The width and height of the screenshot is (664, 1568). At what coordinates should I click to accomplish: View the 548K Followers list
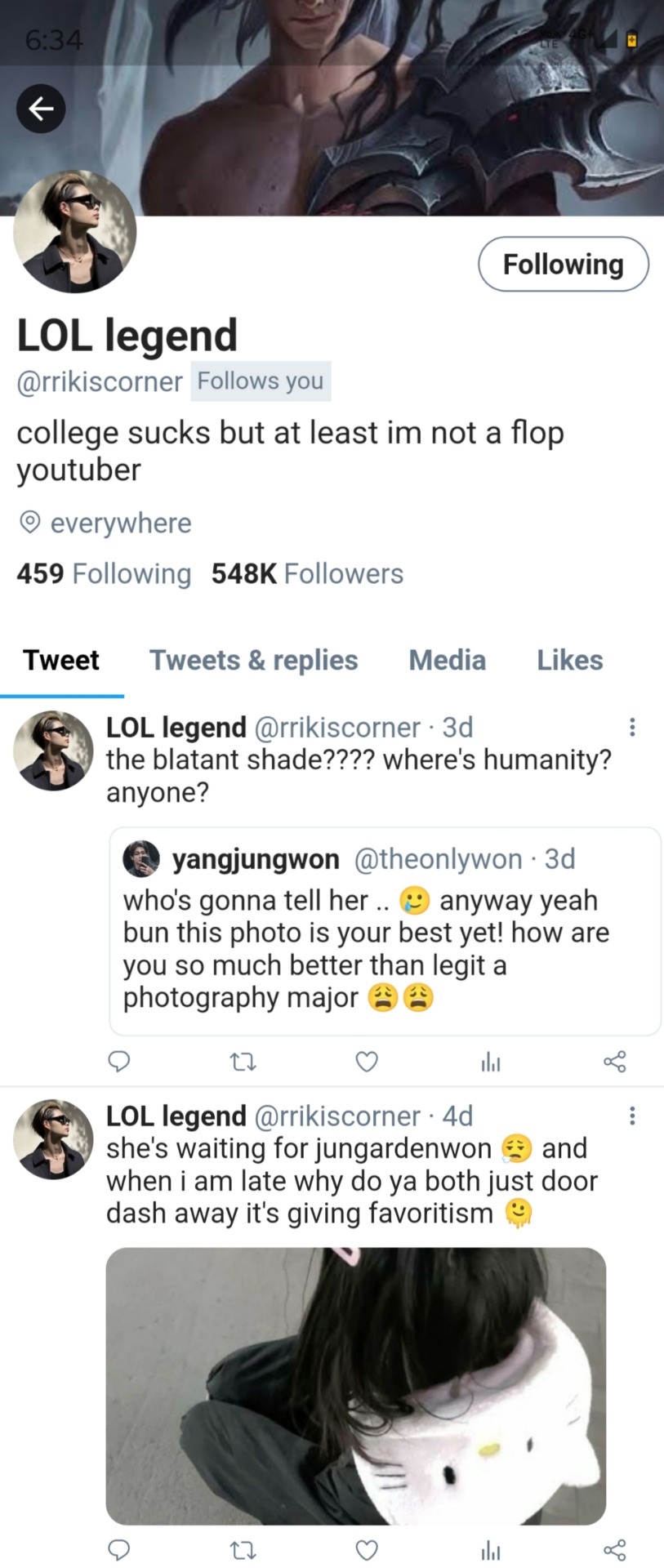tap(307, 573)
